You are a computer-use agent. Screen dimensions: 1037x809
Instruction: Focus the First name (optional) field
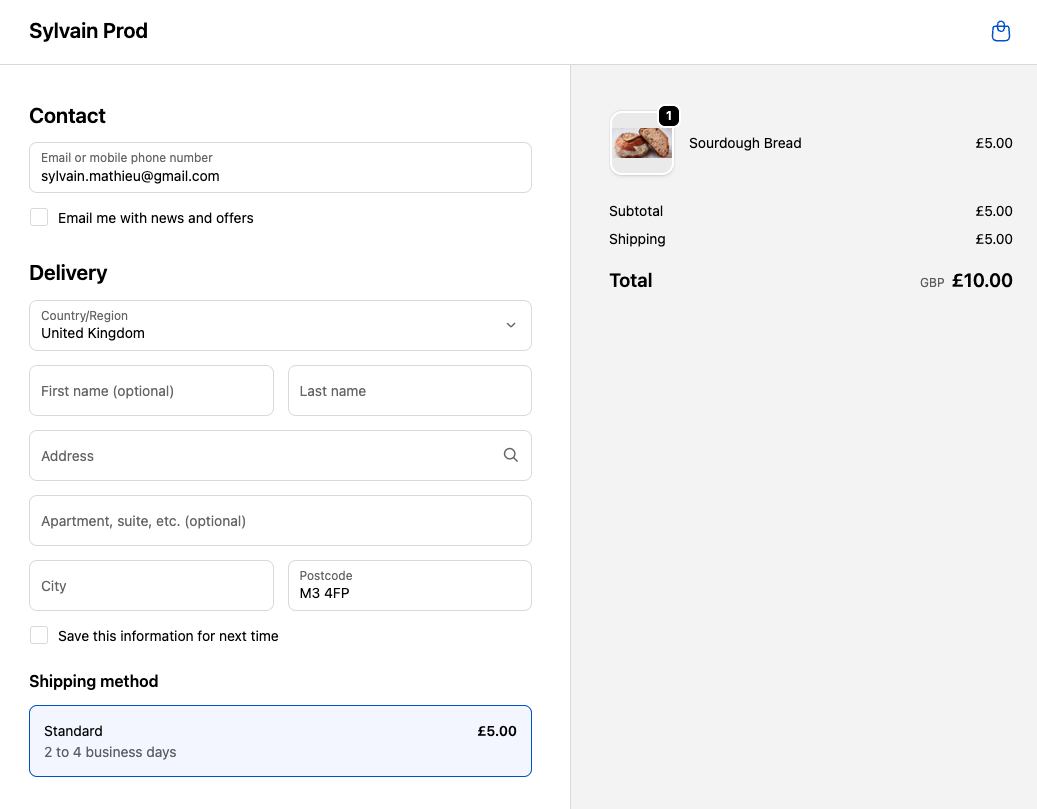(151, 390)
